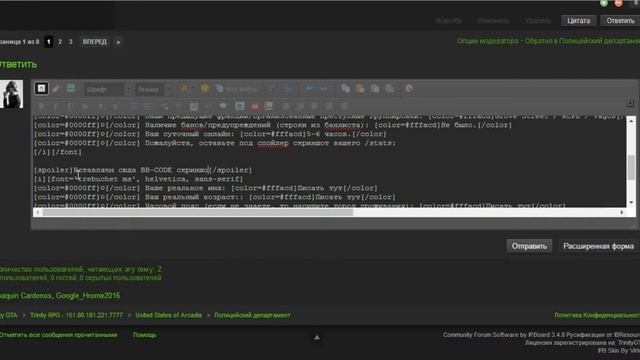
Task: Click the horizontal scroll right arrow
Action: 622,212
